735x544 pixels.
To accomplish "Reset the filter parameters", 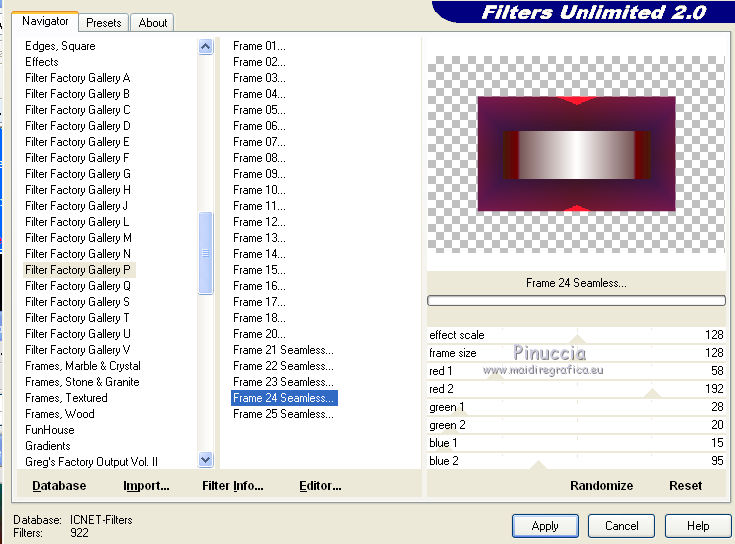I will (x=685, y=486).
